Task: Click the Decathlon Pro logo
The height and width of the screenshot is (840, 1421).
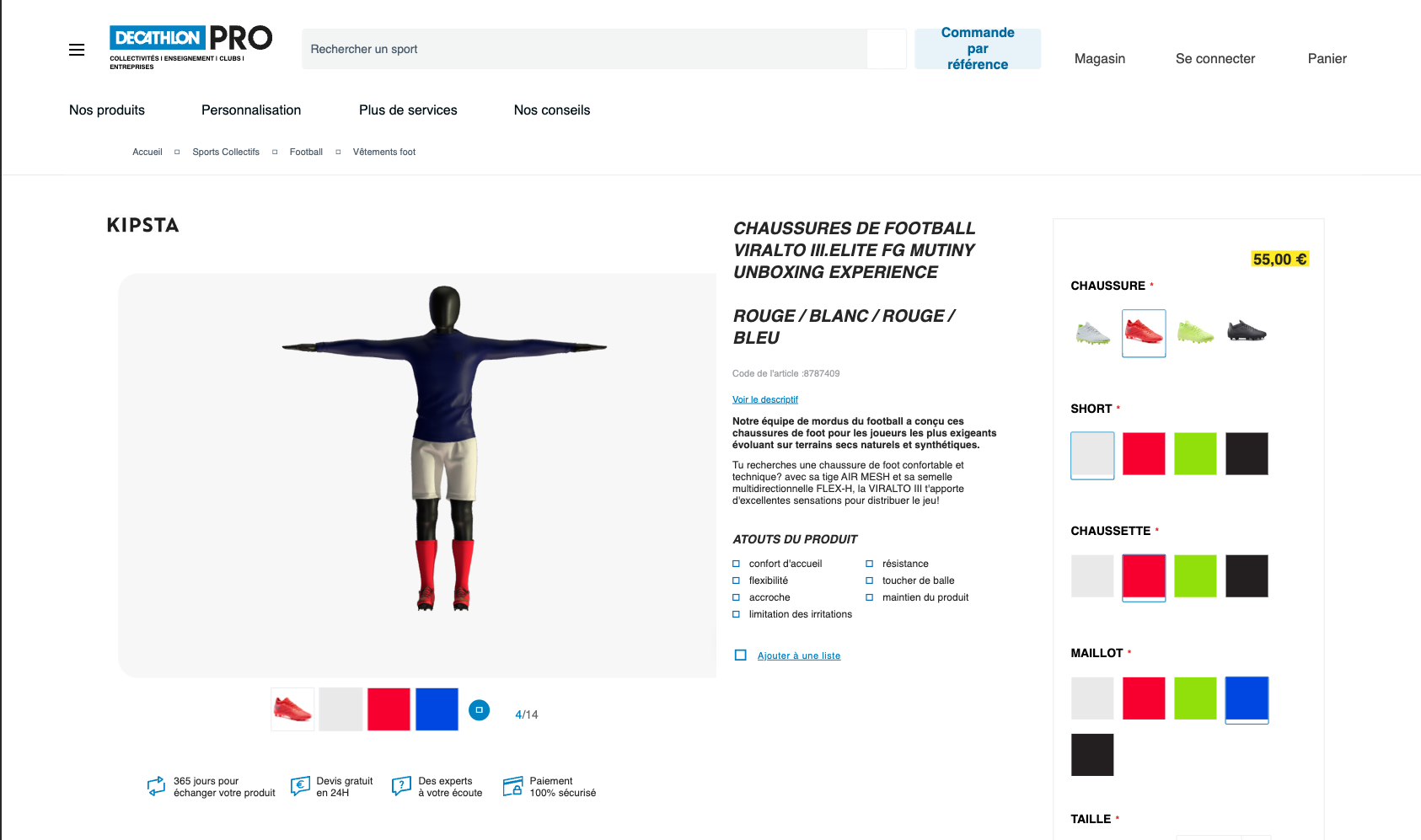Action: pos(190,47)
